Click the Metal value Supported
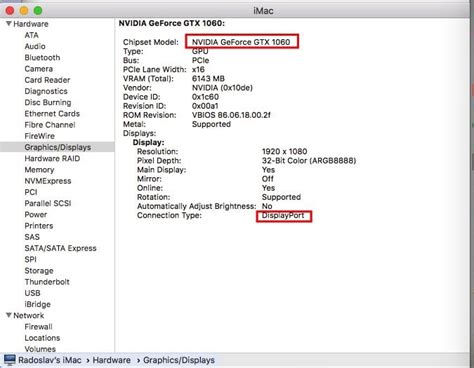This screenshot has width=474, height=368. click(211, 124)
